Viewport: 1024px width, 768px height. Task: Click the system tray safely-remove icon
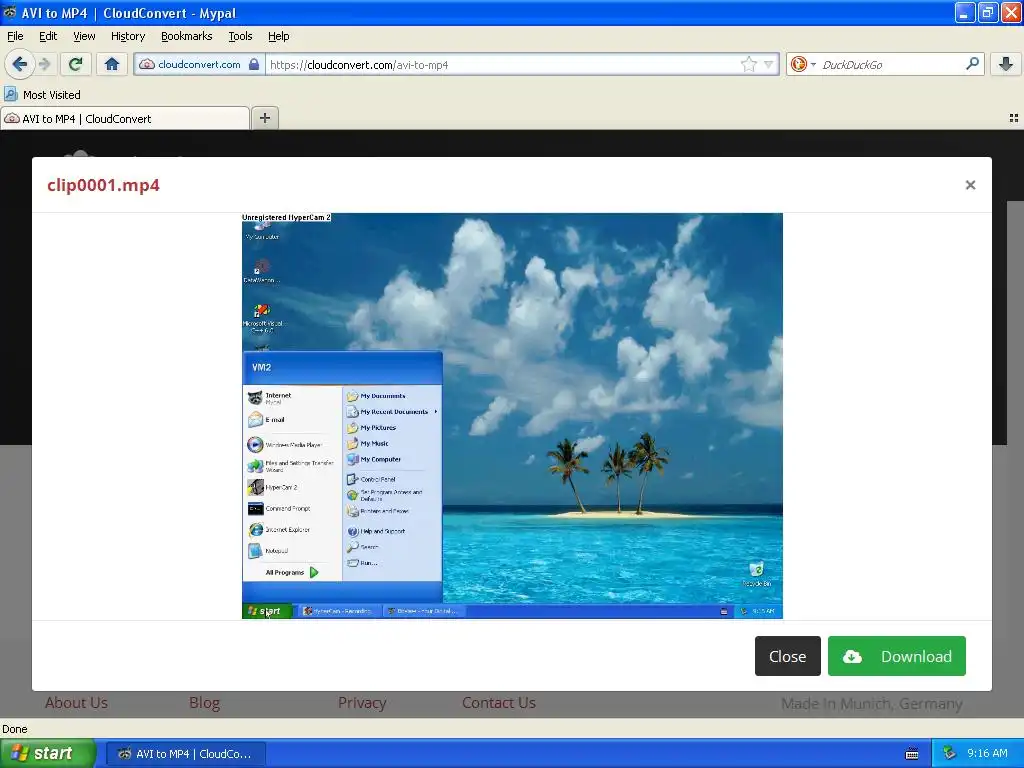tap(950, 753)
